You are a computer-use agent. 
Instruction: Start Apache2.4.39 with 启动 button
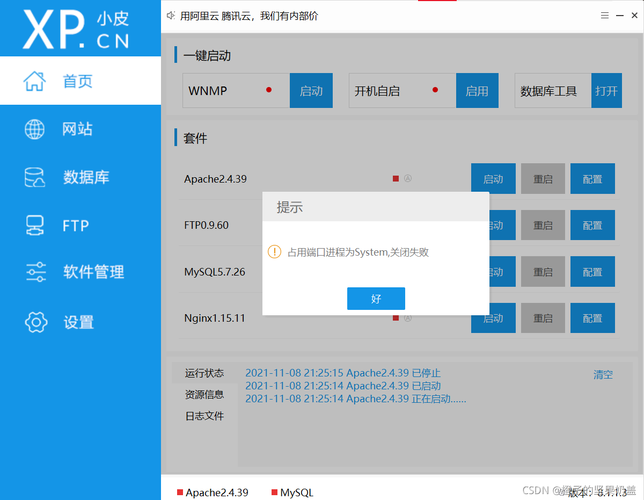pos(493,178)
